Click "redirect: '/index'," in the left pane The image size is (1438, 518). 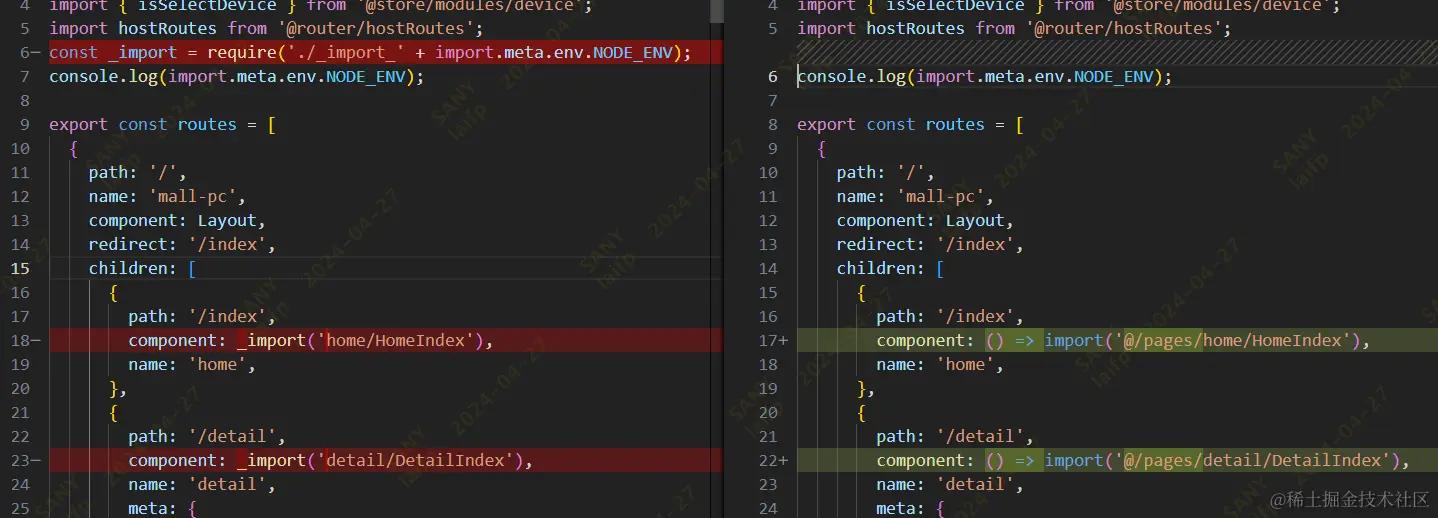182,244
